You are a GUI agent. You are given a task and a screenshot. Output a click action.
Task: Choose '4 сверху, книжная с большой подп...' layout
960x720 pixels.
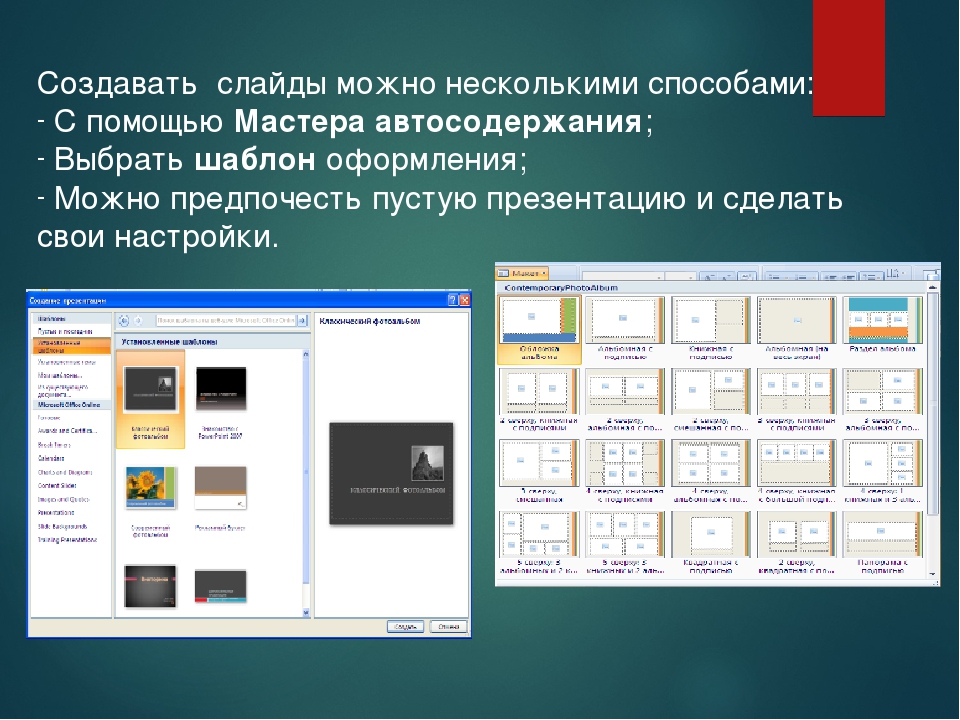[797, 472]
